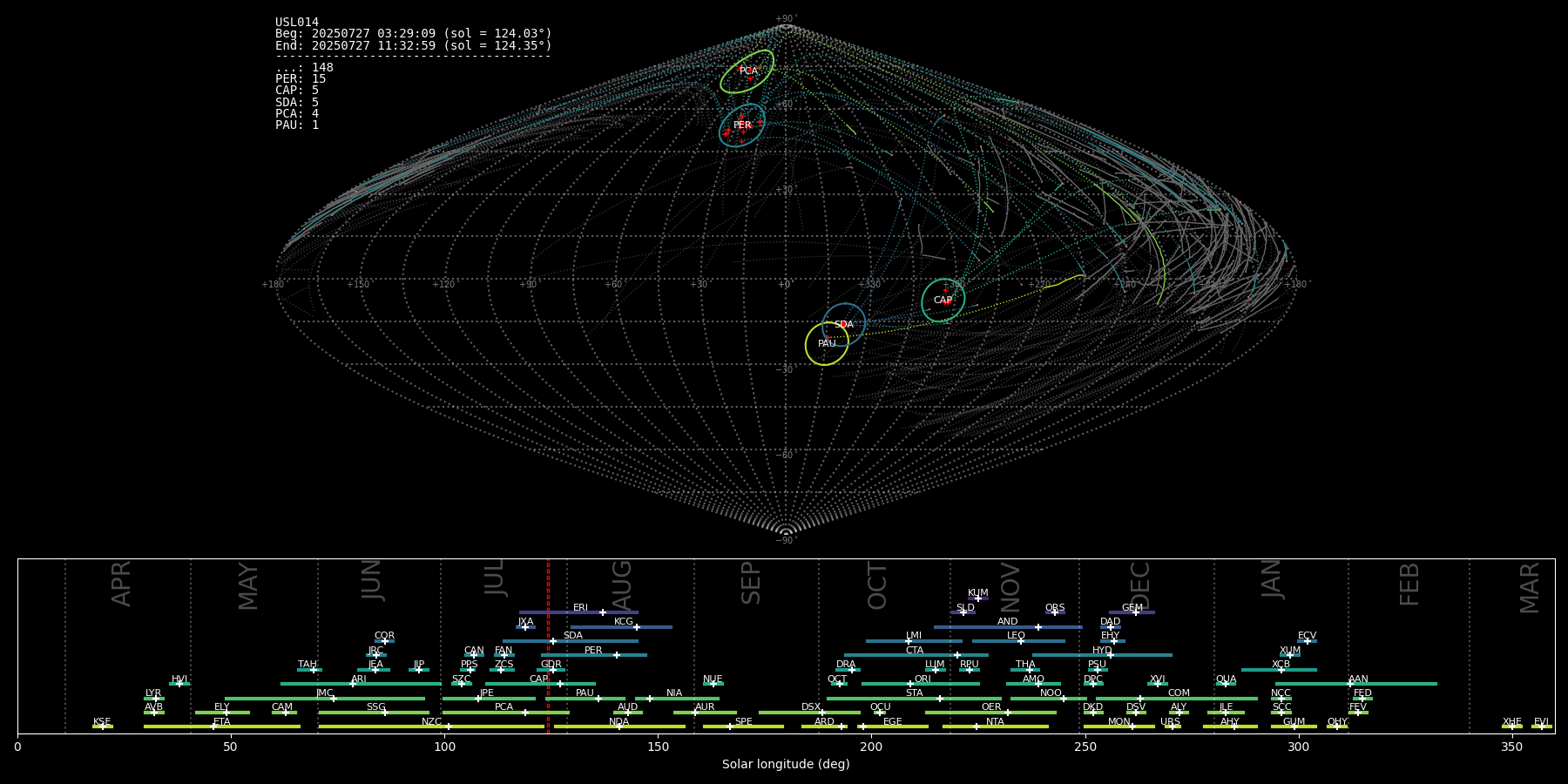Click the 'SDA: 5' count line
Image resolution: width=1568 pixels, height=784 pixels.
click(x=297, y=102)
